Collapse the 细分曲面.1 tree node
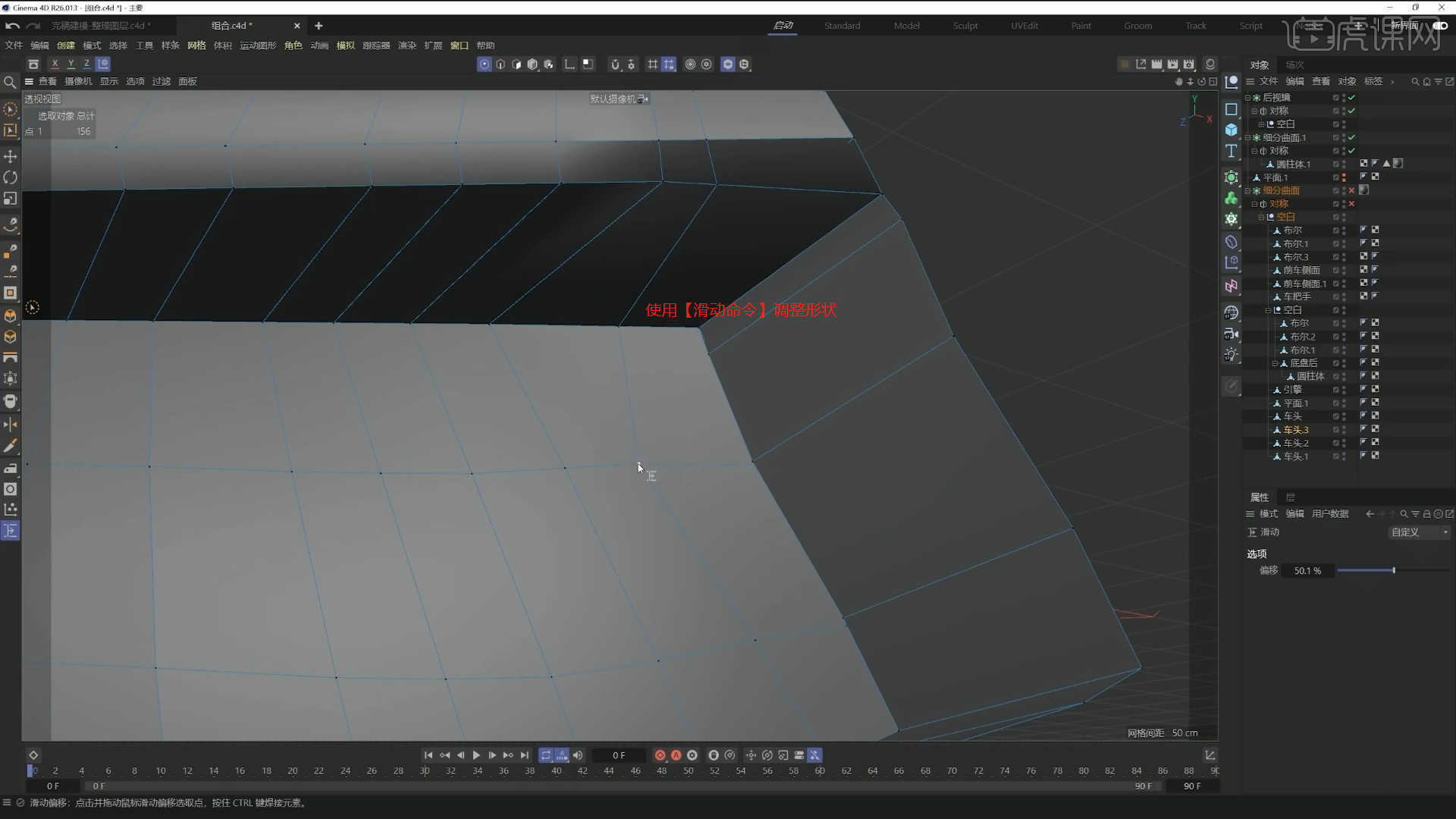The width and height of the screenshot is (1456, 819). click(1247, 138)
